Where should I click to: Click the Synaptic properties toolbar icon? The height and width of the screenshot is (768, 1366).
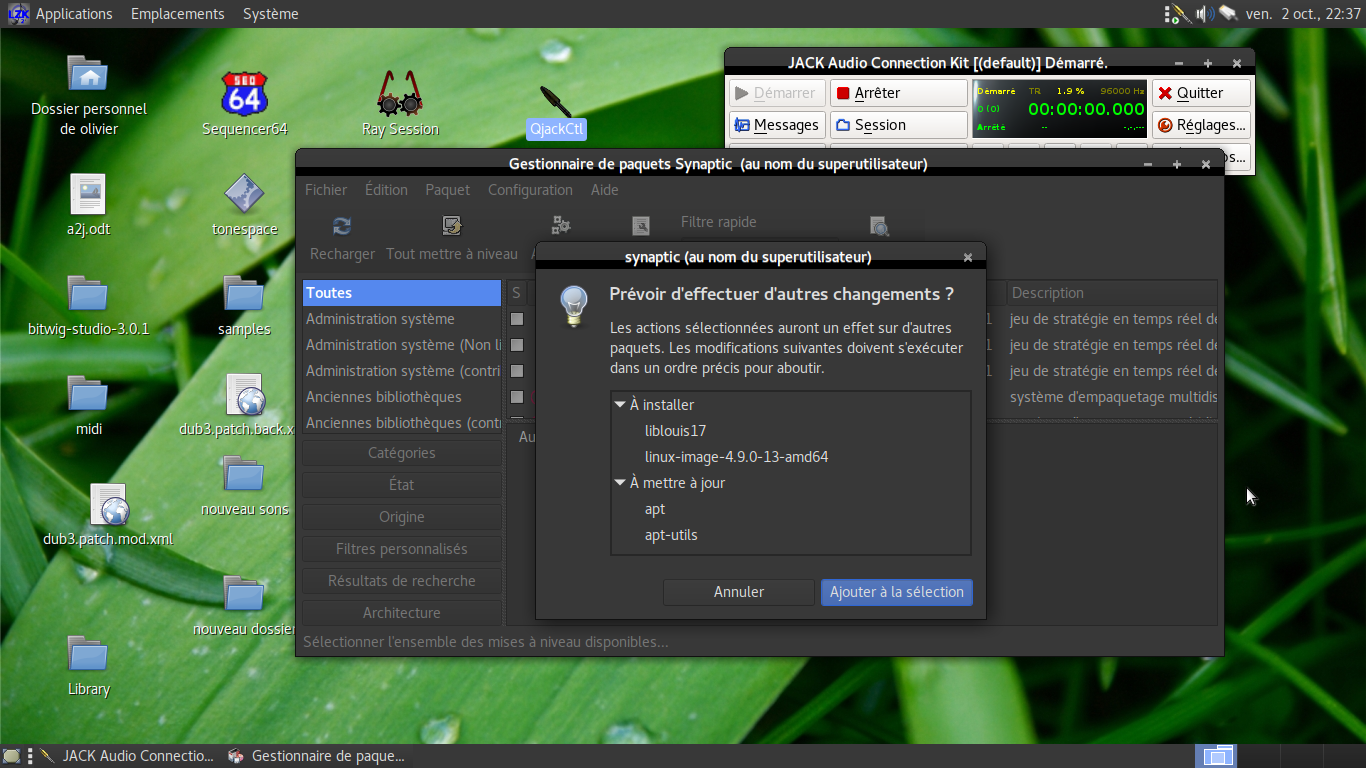pyautogui.click(x=641, y=226)
